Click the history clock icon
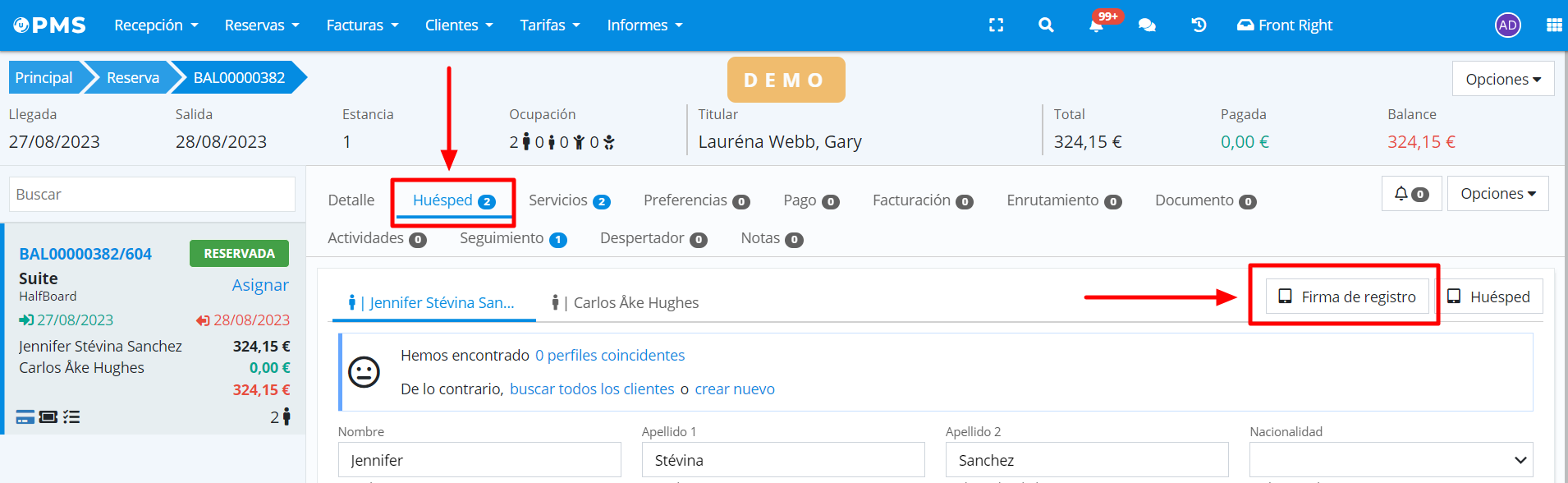Image resolution: width=1568 pixels, height=483 pixels. pyautogui.click(x=1199, y=25)
